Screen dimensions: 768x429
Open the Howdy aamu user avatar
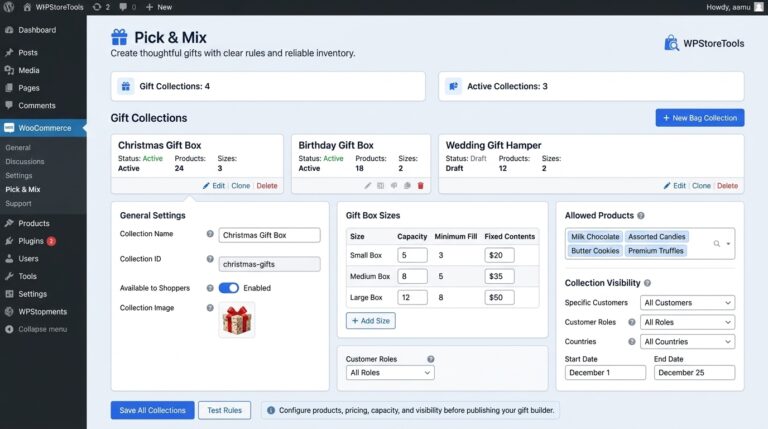click(759, 7)
